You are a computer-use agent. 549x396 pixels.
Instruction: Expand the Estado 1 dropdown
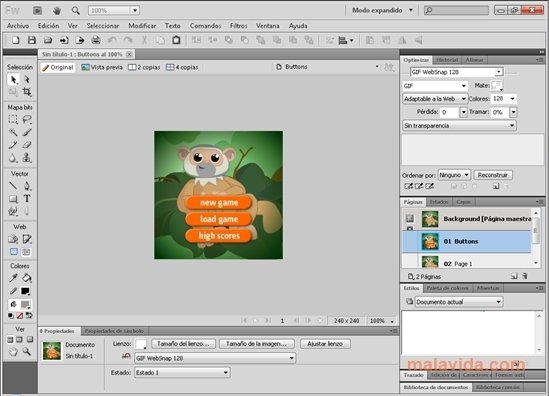pyautogui.click(x=182, y=373)
